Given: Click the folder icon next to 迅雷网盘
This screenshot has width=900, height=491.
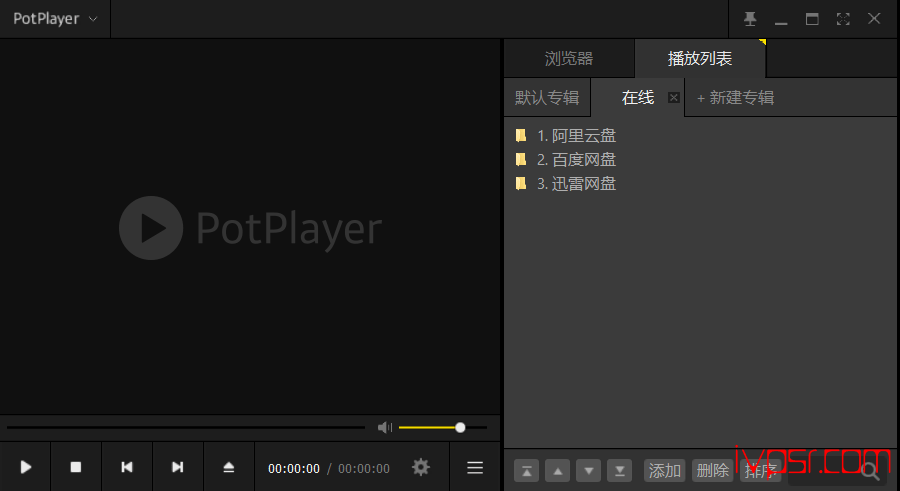Looking at the screenshot, I should pos(521,183).
